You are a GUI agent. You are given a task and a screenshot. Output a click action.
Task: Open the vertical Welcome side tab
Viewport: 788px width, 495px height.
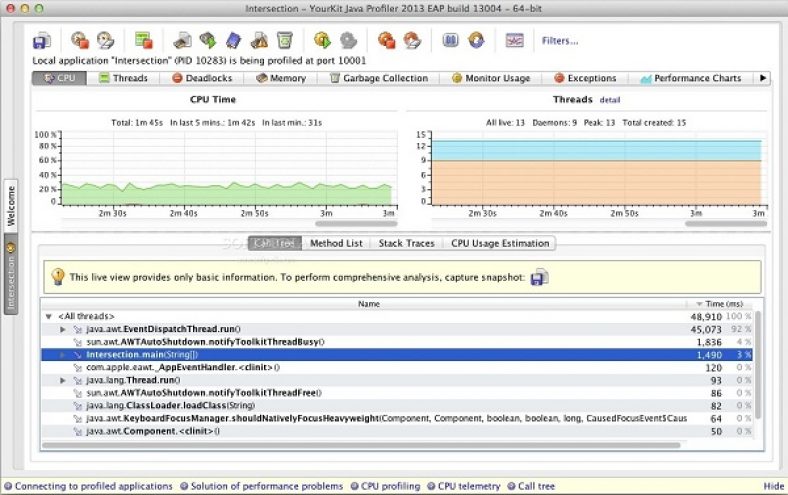(x=11, y=206)
